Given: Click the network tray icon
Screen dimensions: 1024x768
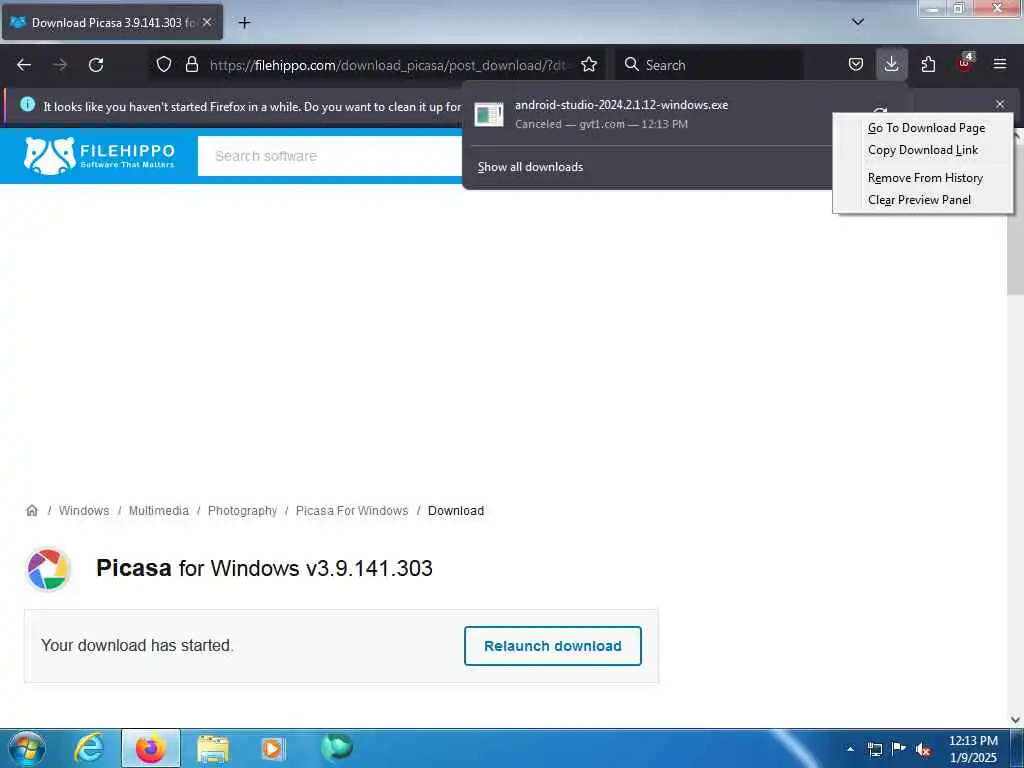Looking at the screenshot, I should click(x=874, y=749).
